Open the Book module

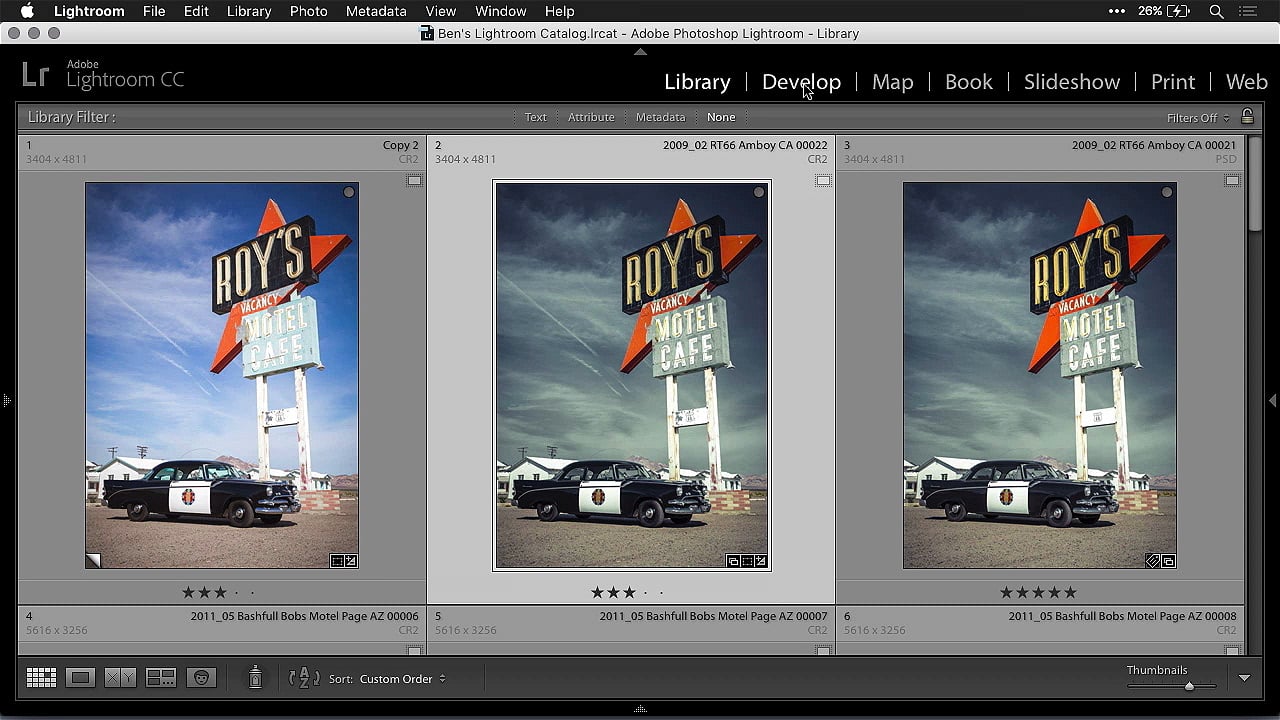(969, 82)
